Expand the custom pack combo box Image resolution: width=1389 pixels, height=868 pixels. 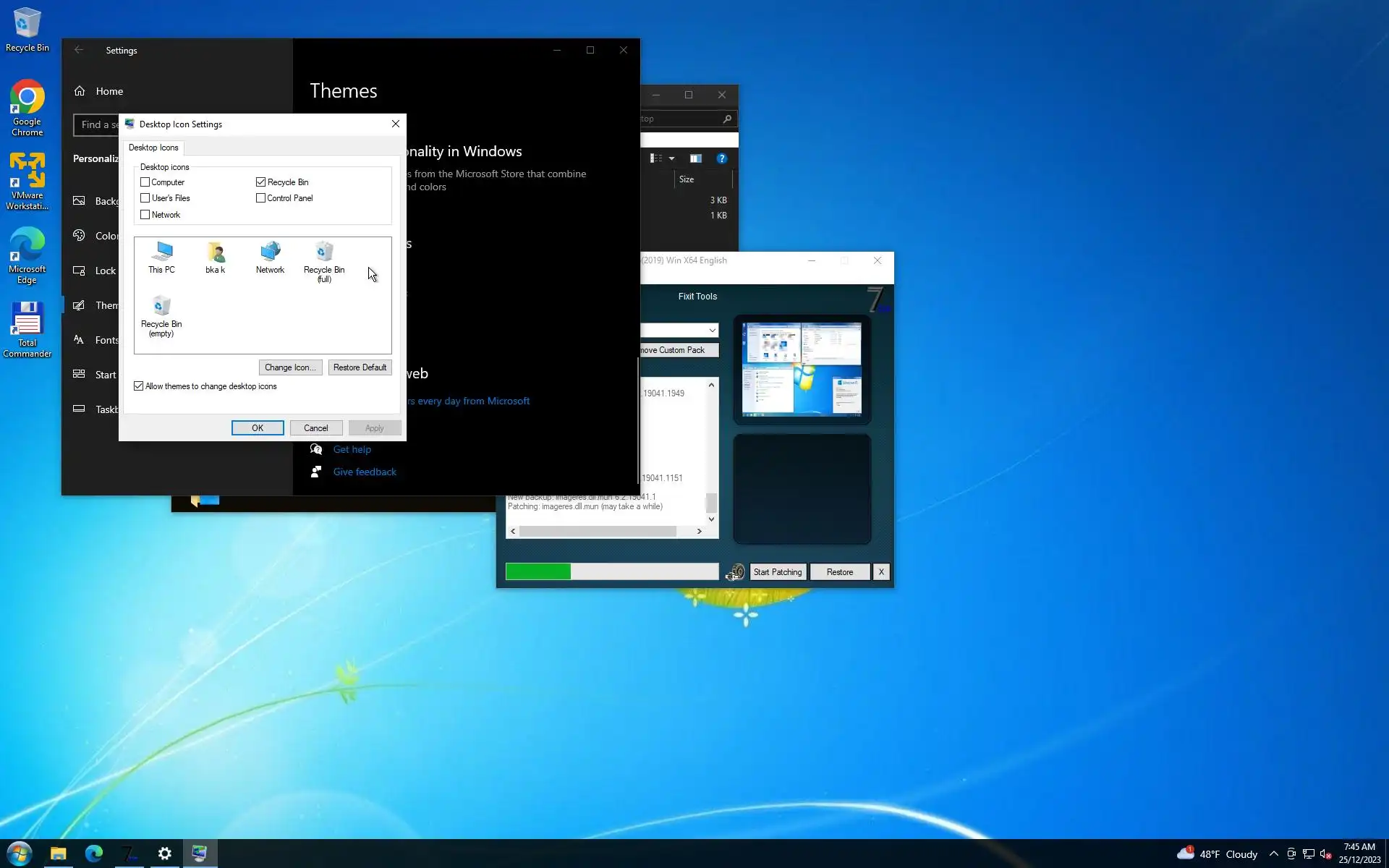pyautogui.click(x=712, y=331)
